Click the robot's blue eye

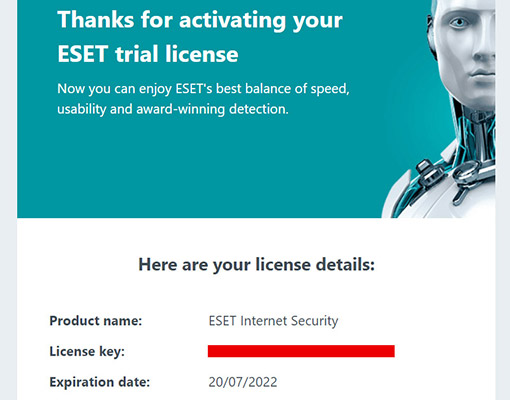[x=459, y=23]
